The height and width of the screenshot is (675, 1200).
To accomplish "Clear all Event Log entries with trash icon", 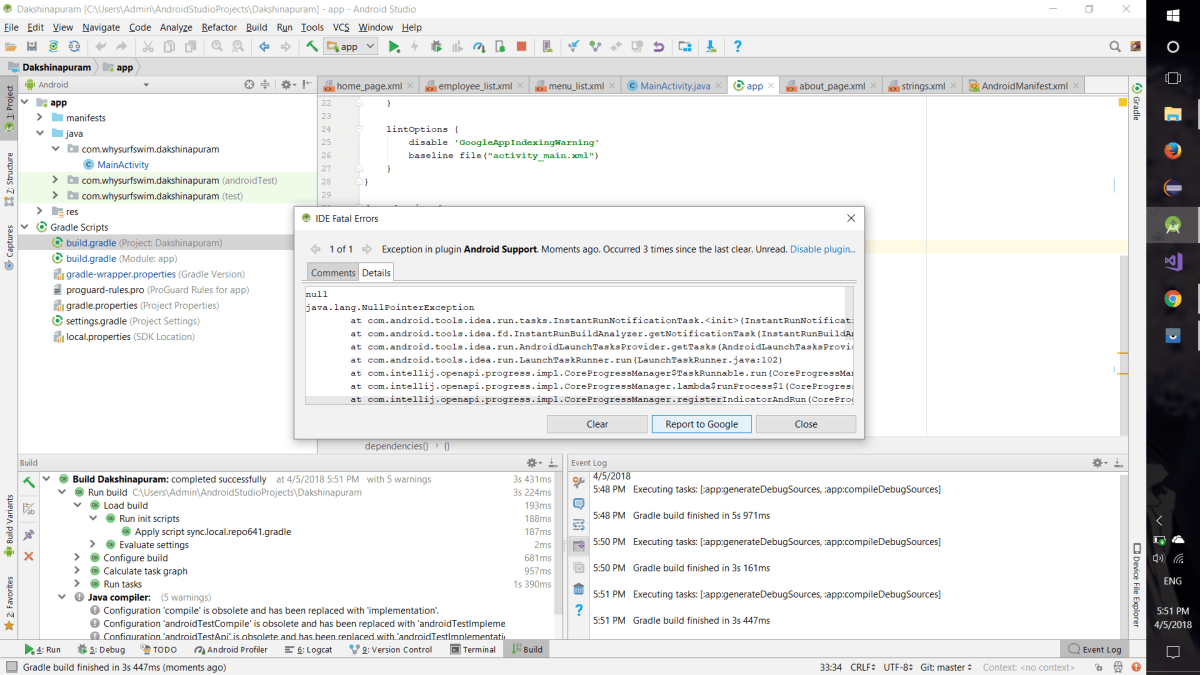I will (578, 588).
